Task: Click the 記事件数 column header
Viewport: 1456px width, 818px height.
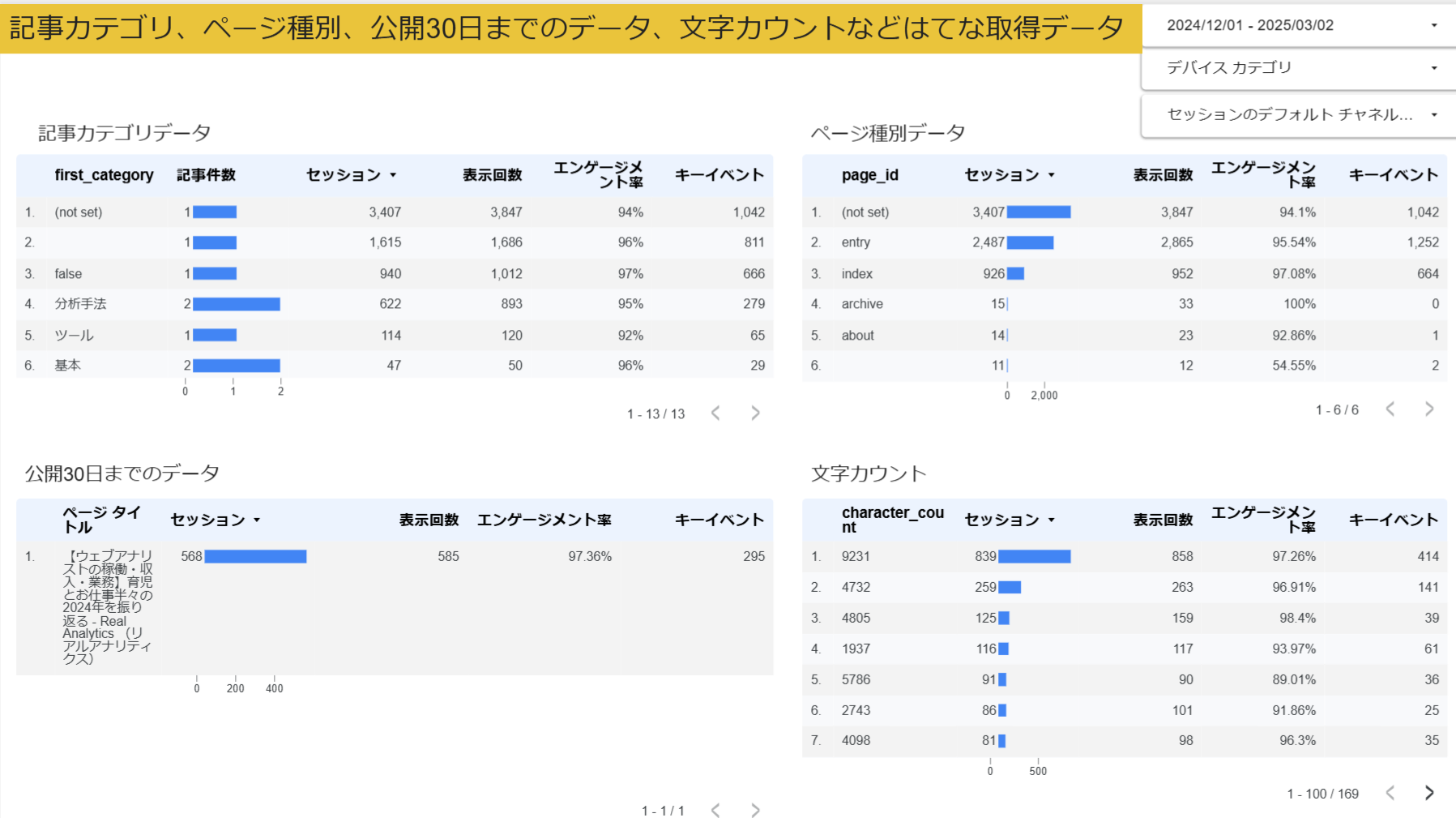Action: tap(206, 175)
